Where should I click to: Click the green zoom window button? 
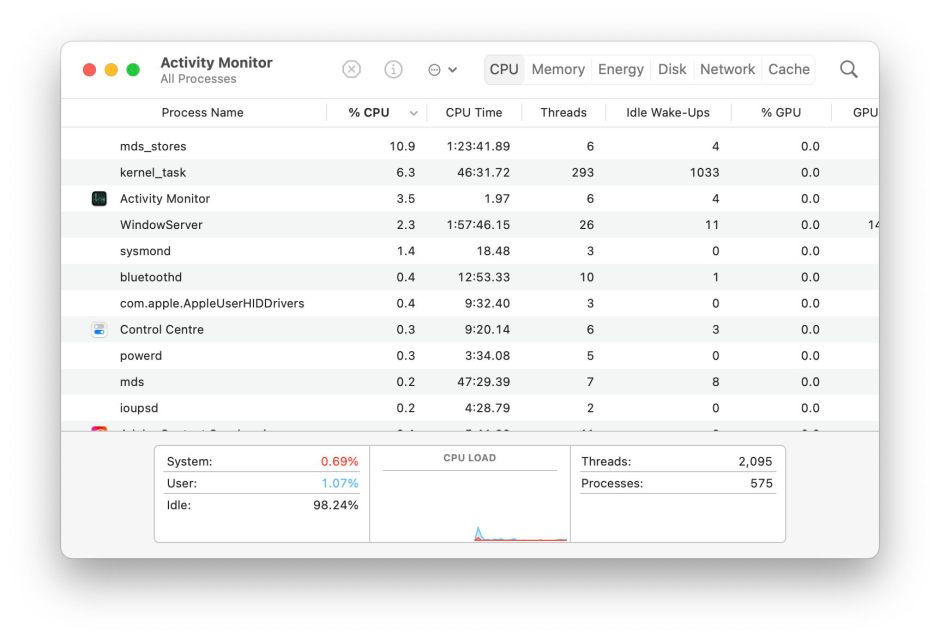133,70
